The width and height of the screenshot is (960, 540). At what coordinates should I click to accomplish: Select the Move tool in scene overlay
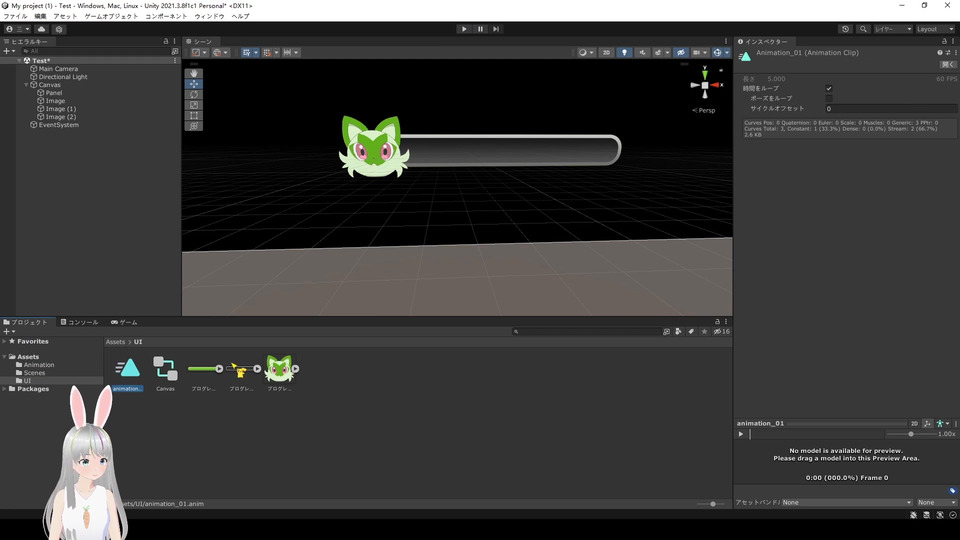tap(193, 84)
